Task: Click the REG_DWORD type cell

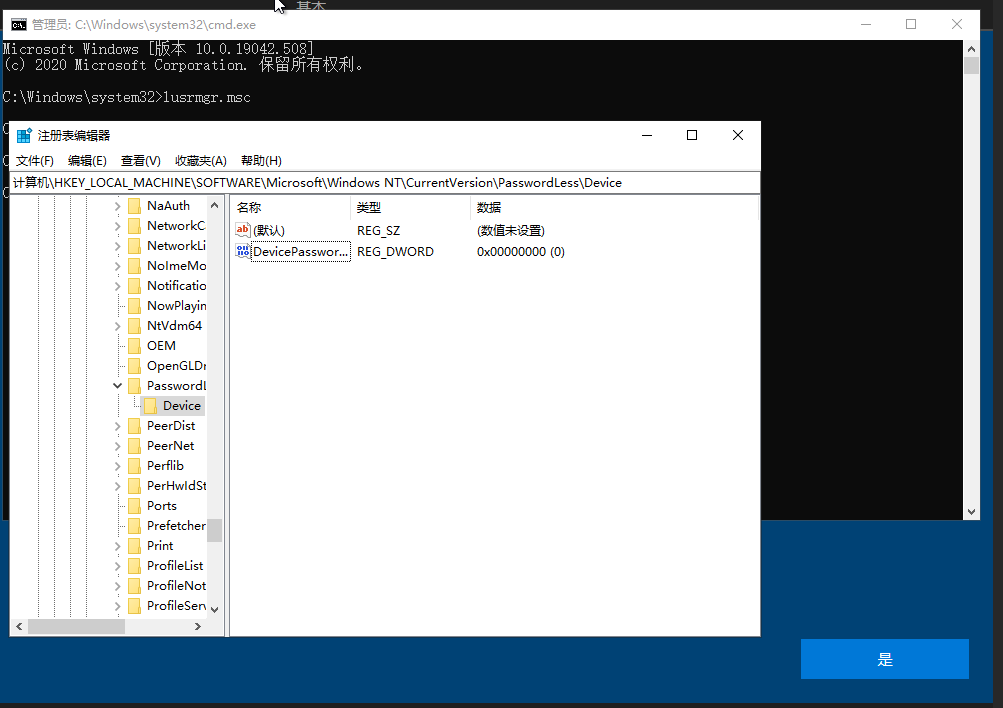Action: pyautogui.click(x=395, y=252)
